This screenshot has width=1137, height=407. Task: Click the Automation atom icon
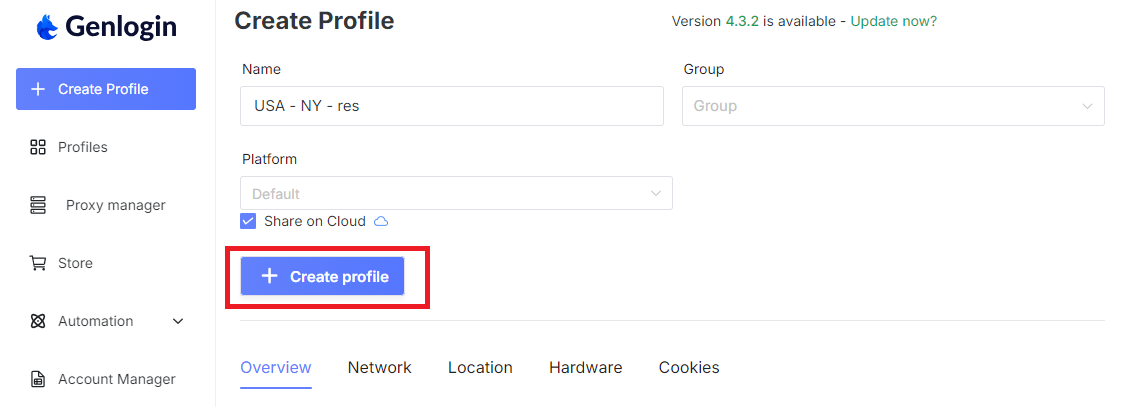[38, 321]
